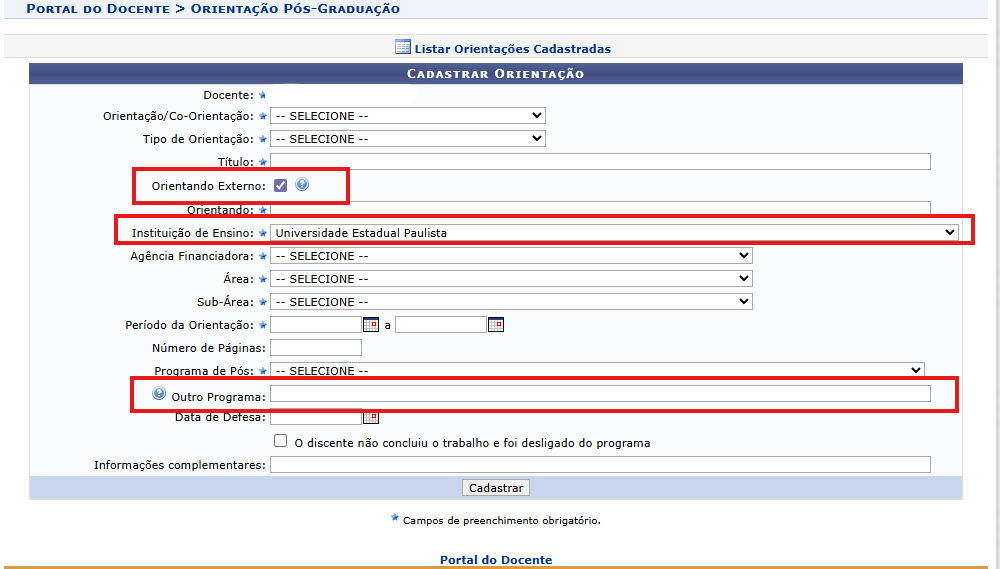Check the discente desligado do programa checkbox

click(x=280, y=441)
